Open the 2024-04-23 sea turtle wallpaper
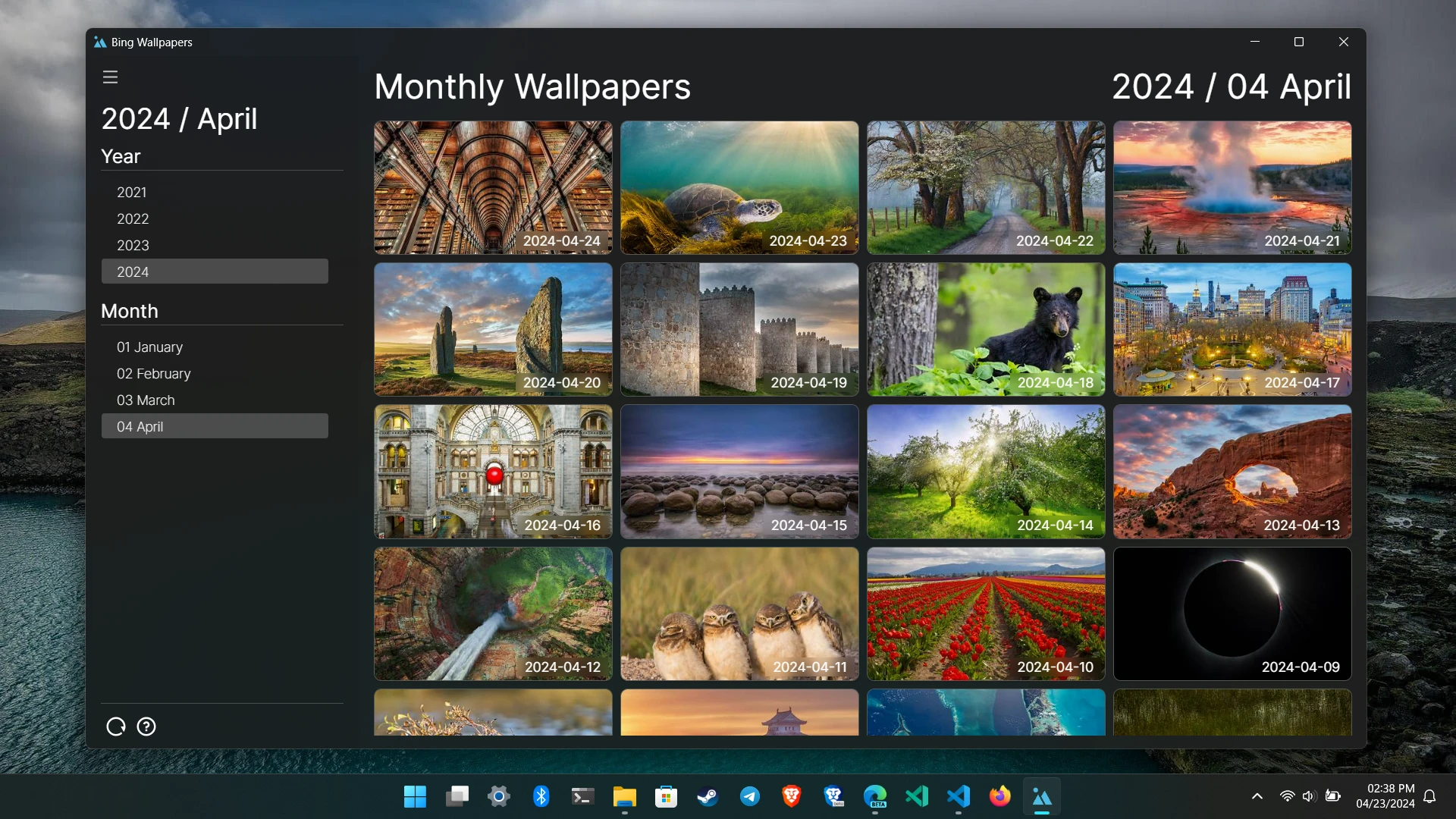Viewport: 1456px width, 819px height. click(739, 187)
